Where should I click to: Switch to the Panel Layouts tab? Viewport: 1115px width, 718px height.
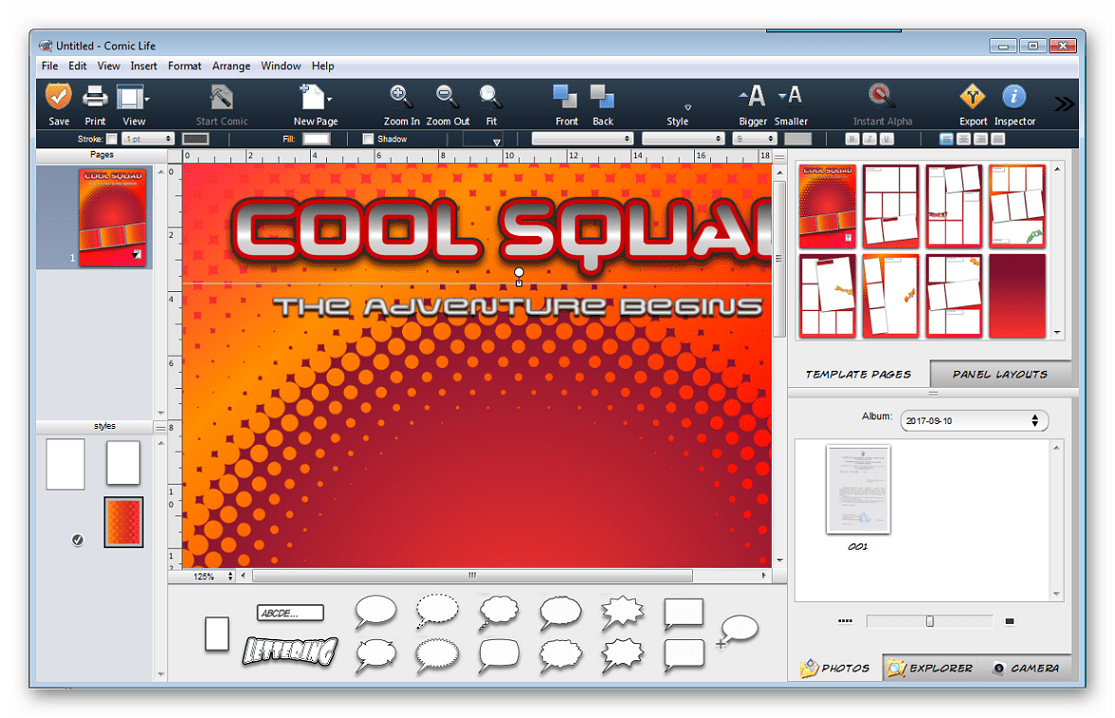(x=999, y=374)
